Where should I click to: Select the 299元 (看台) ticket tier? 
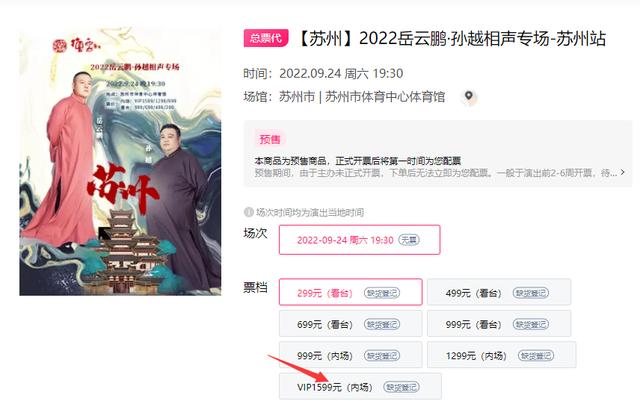tap(351, 292)
